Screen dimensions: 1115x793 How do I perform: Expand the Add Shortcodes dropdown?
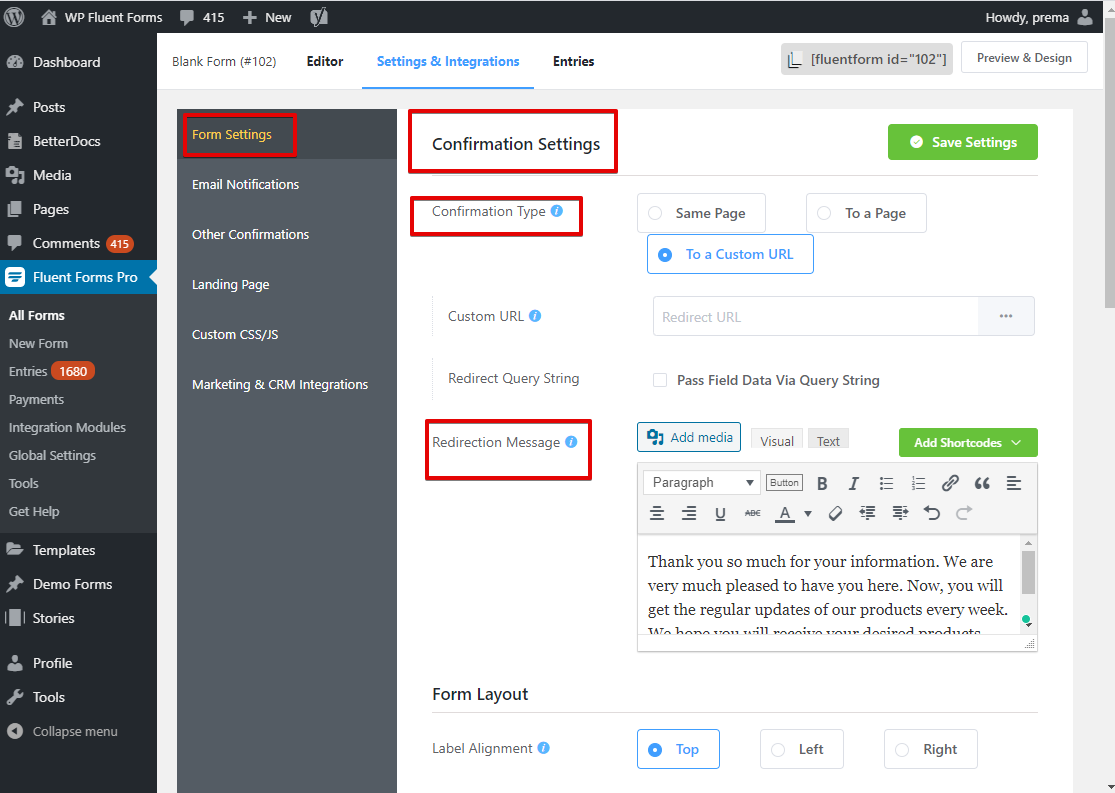[968, 442]
